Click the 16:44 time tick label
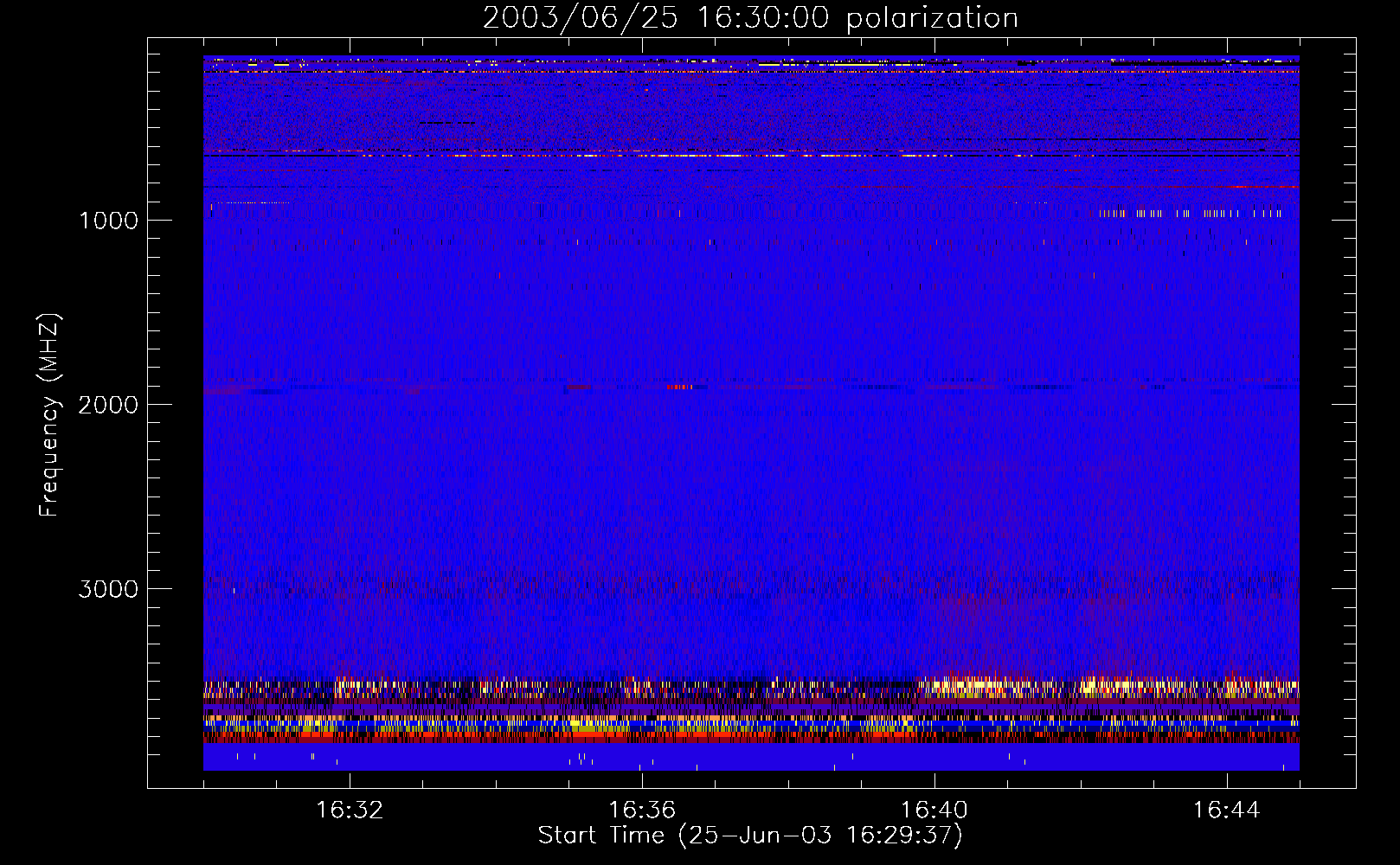1400x865 pixels. point(1227,811)
